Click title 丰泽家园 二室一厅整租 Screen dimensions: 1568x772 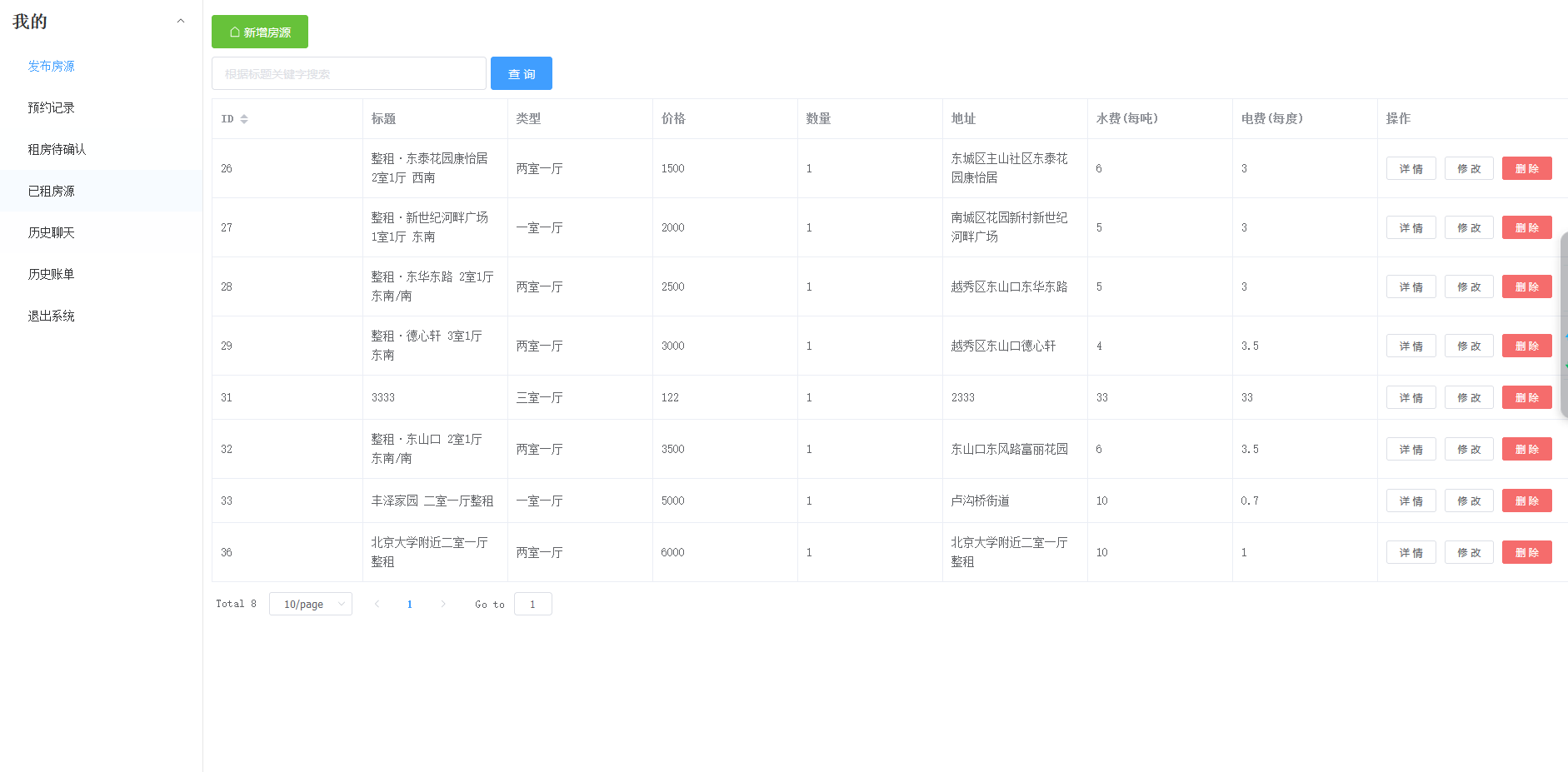(432, 501)
